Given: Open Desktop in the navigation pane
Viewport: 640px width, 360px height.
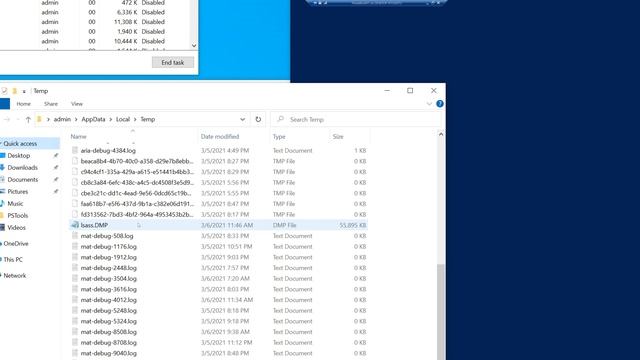Looking at the screenshot, I should point(18,156).
